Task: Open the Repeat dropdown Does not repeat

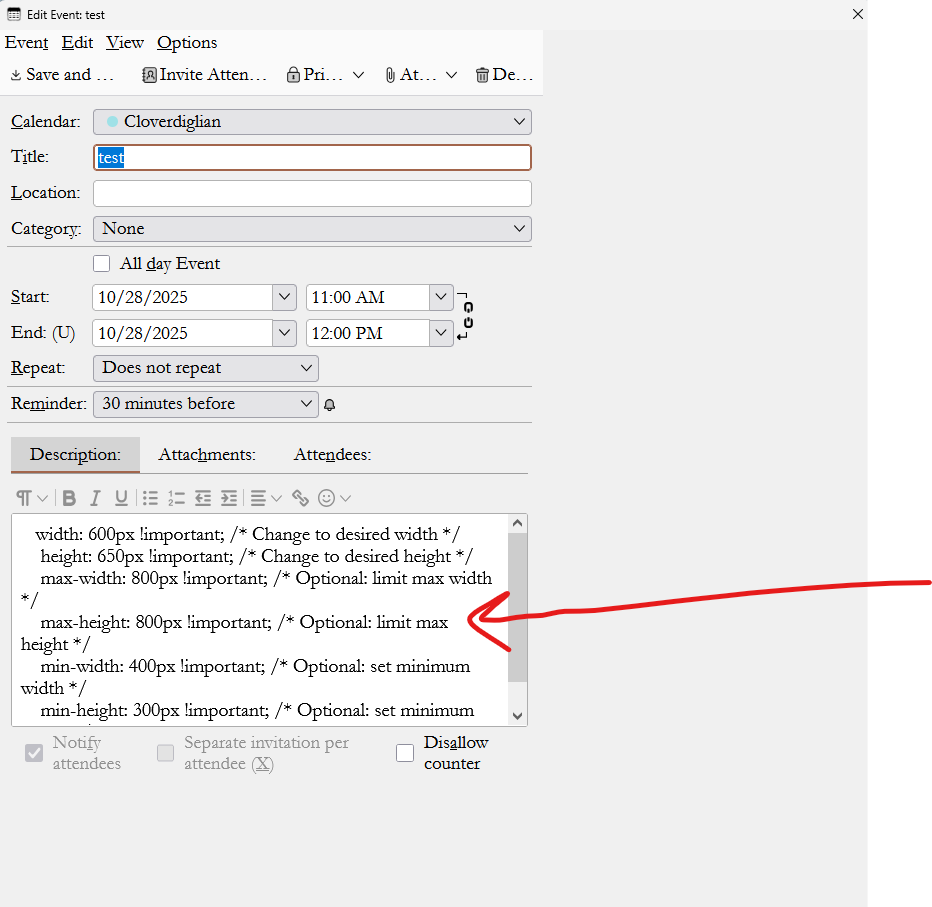Action: point(206,368)
